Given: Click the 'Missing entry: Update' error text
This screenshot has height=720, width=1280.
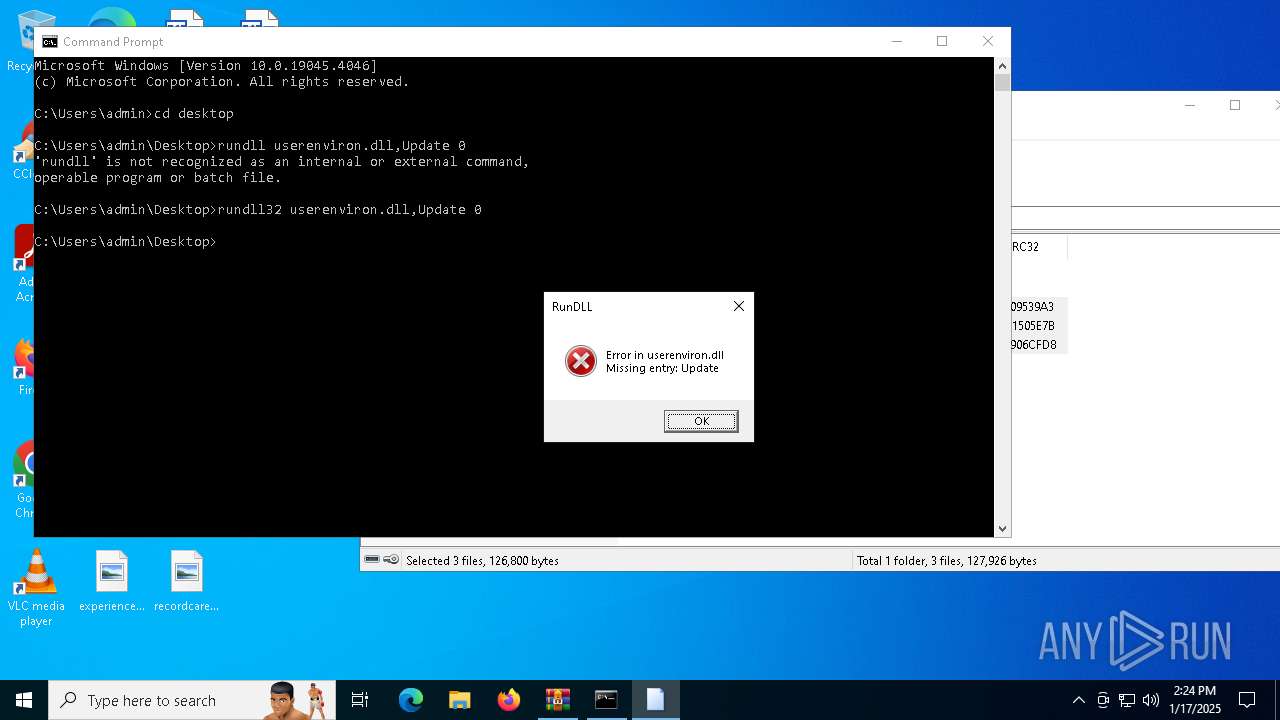Looking at the screenshot, I should click(662, 368).
